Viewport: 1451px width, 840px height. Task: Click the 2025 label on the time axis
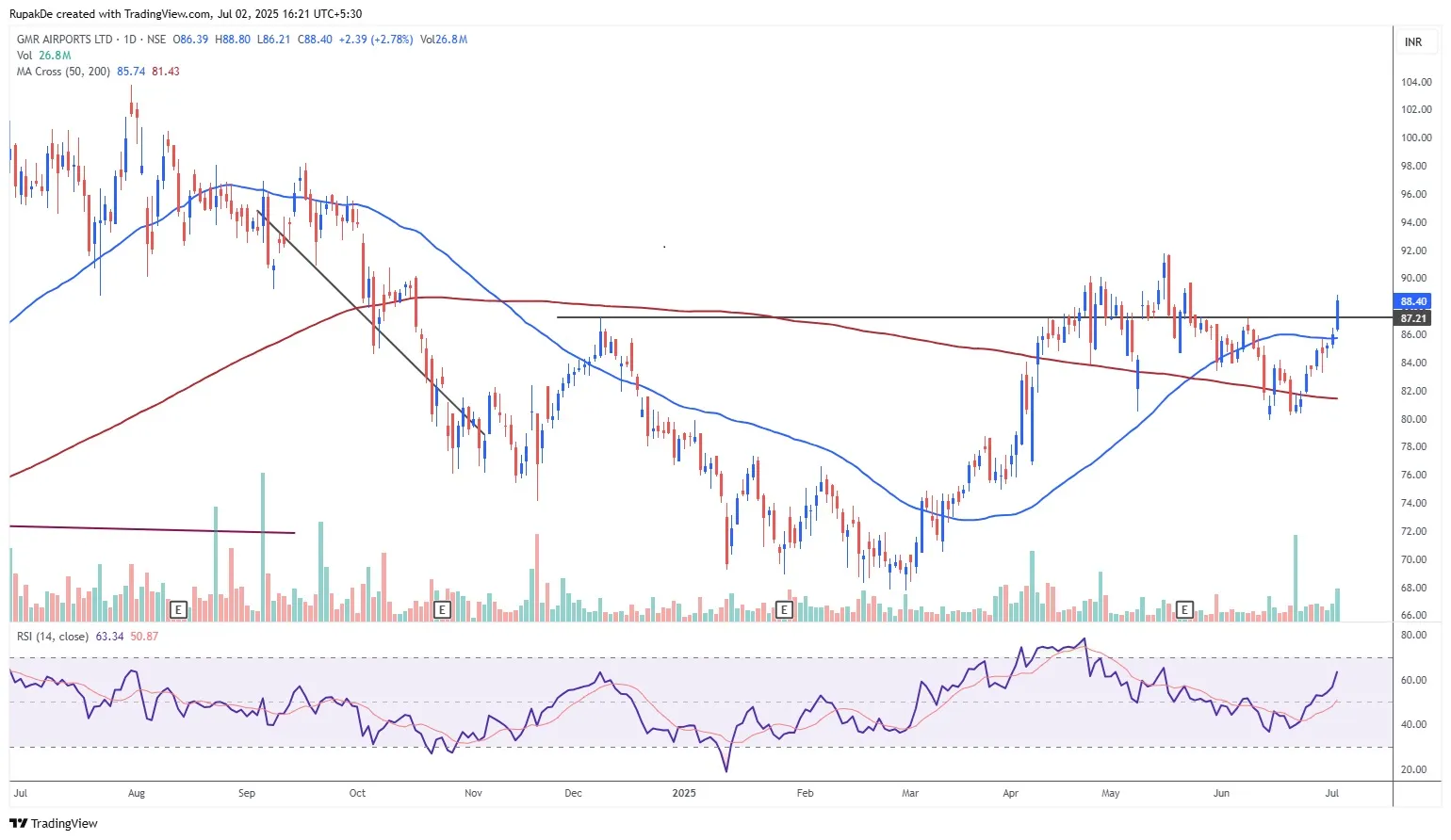coord(684,793)
